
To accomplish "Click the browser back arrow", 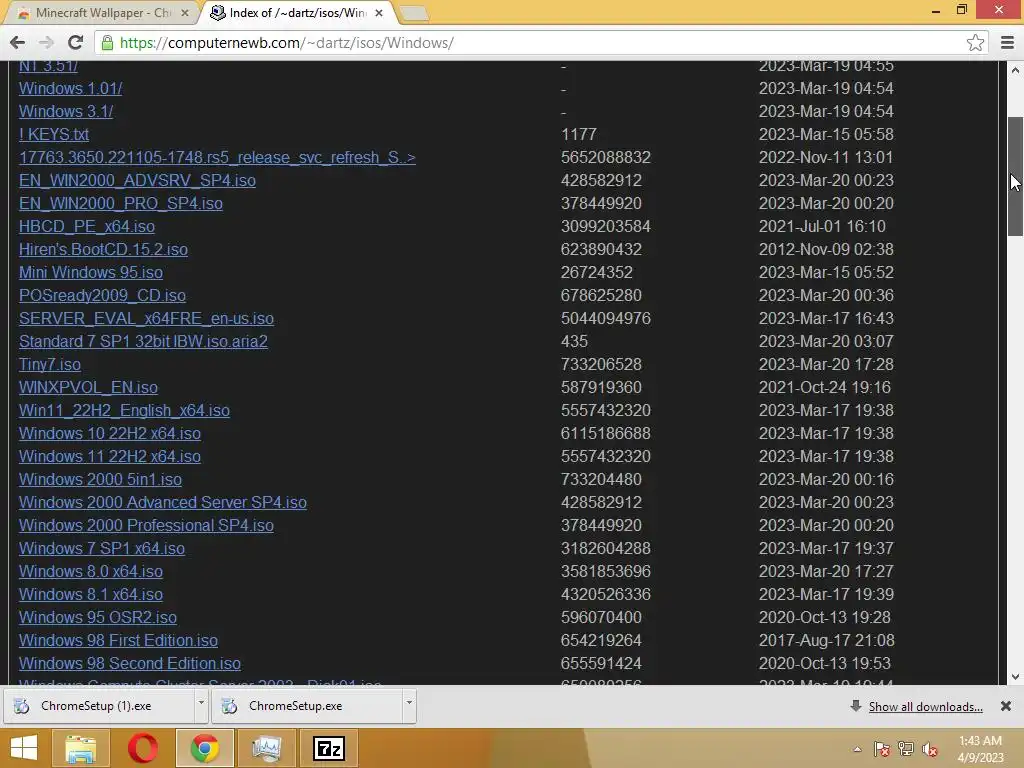I will coord(18,43).
